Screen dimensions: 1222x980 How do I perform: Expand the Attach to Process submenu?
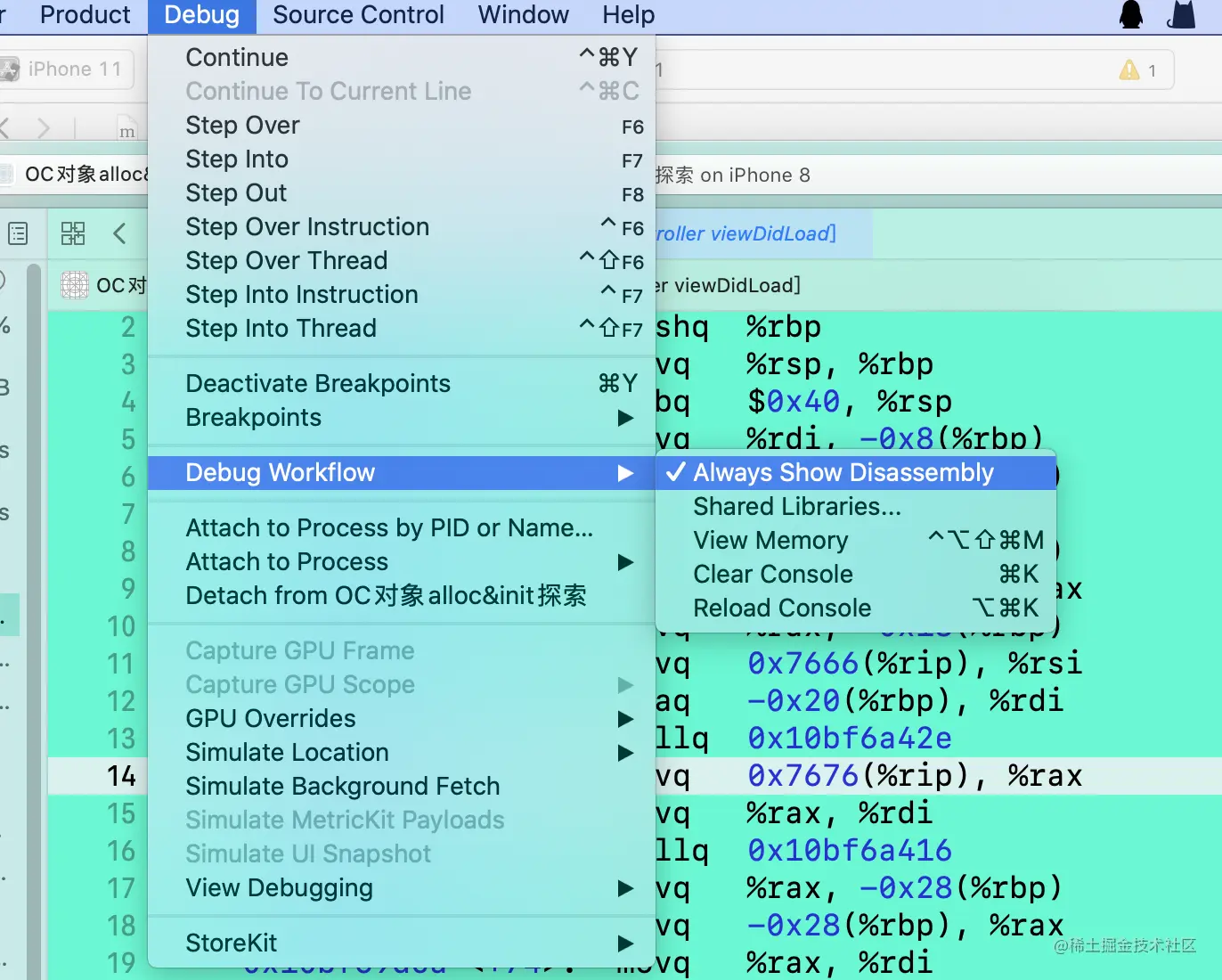click(x=625, y=562)
